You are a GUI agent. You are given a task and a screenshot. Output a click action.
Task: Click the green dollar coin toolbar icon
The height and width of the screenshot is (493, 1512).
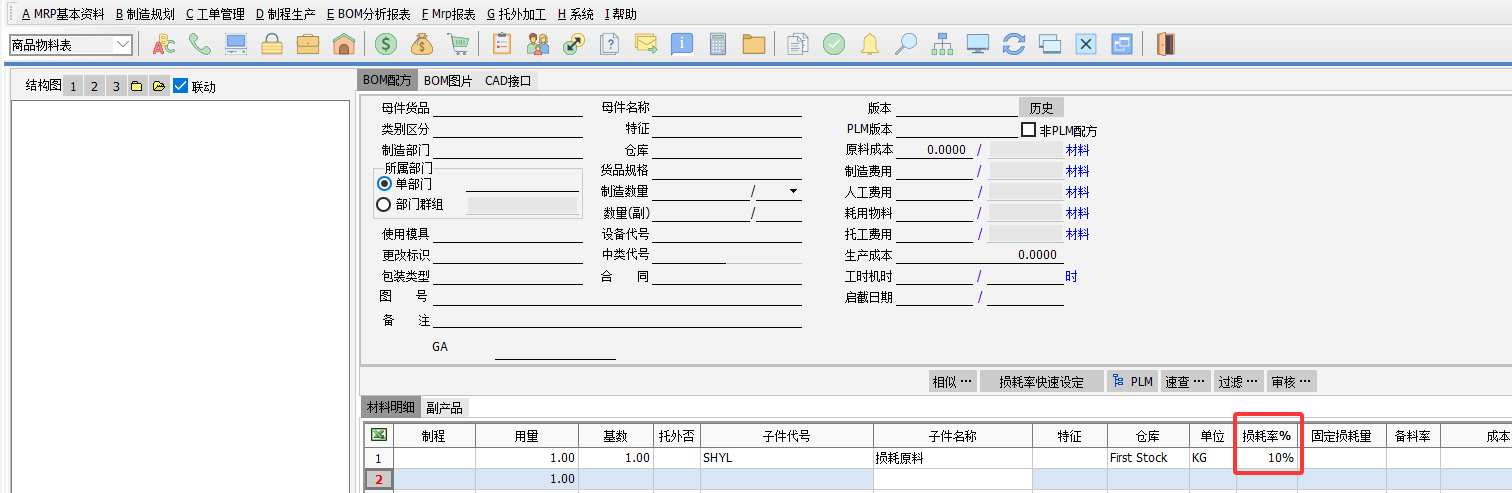tap(385, 44)
